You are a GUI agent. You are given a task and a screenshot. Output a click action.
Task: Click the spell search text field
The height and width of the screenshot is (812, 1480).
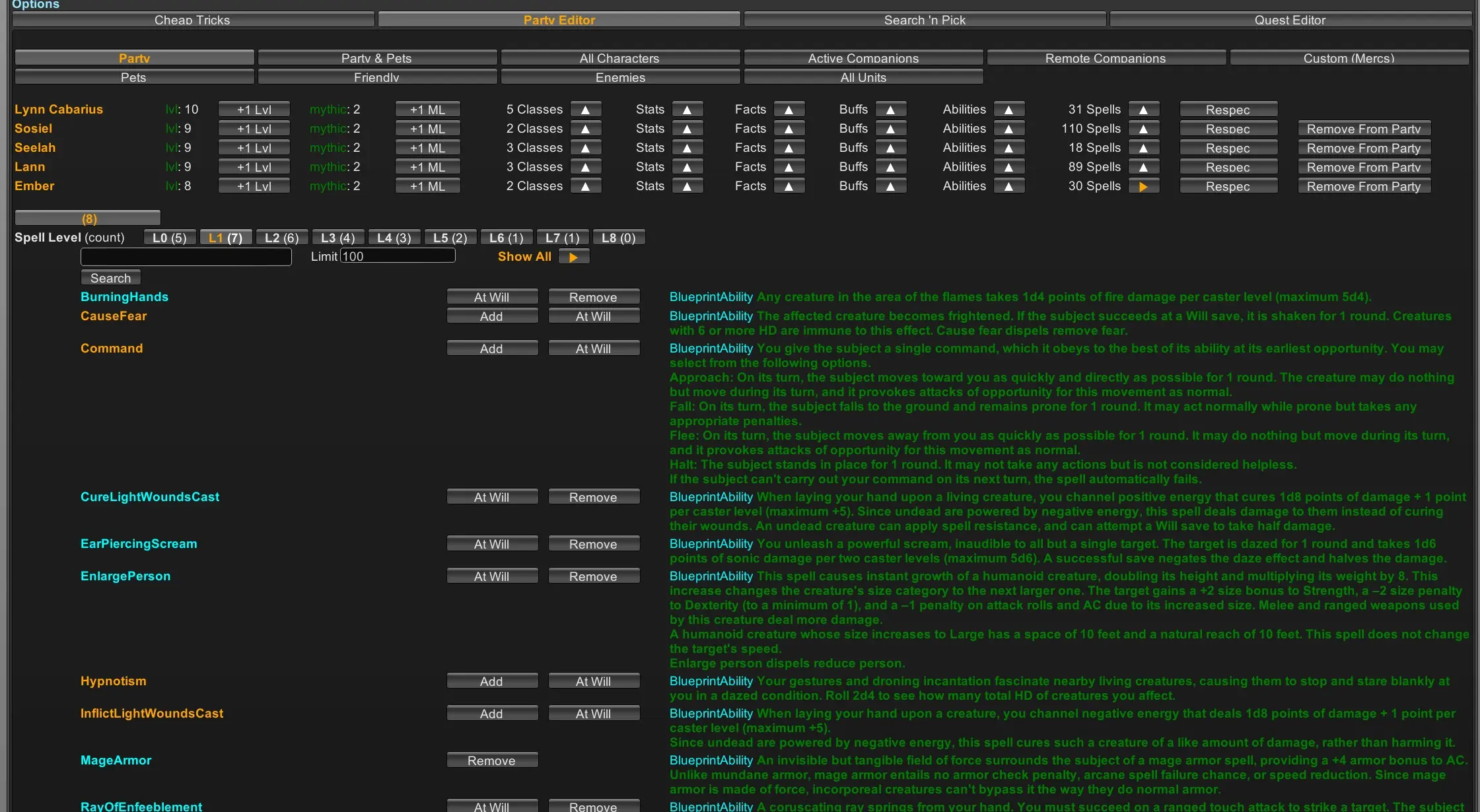click(186, 257)
